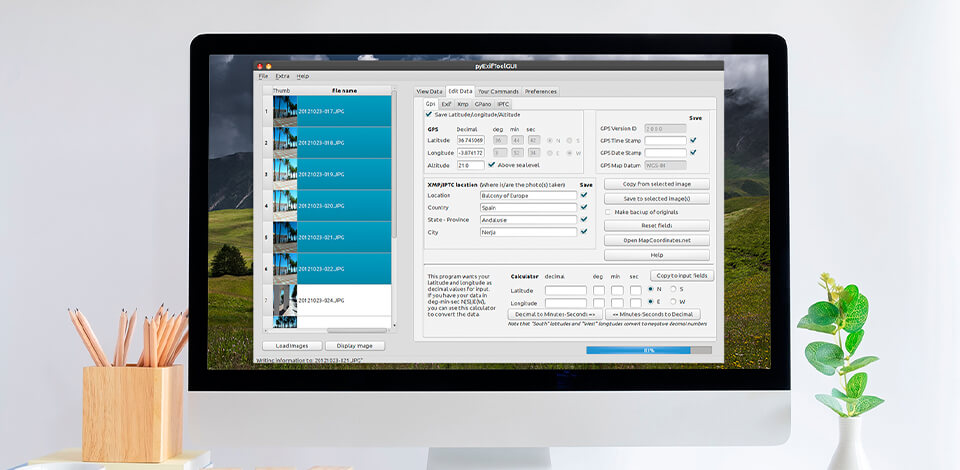Image resolution: width=960 pixels, height=470 pixels.
Task: Toggle Save Latitude/Longitude/Altitude checkbox
Action: 429,114
